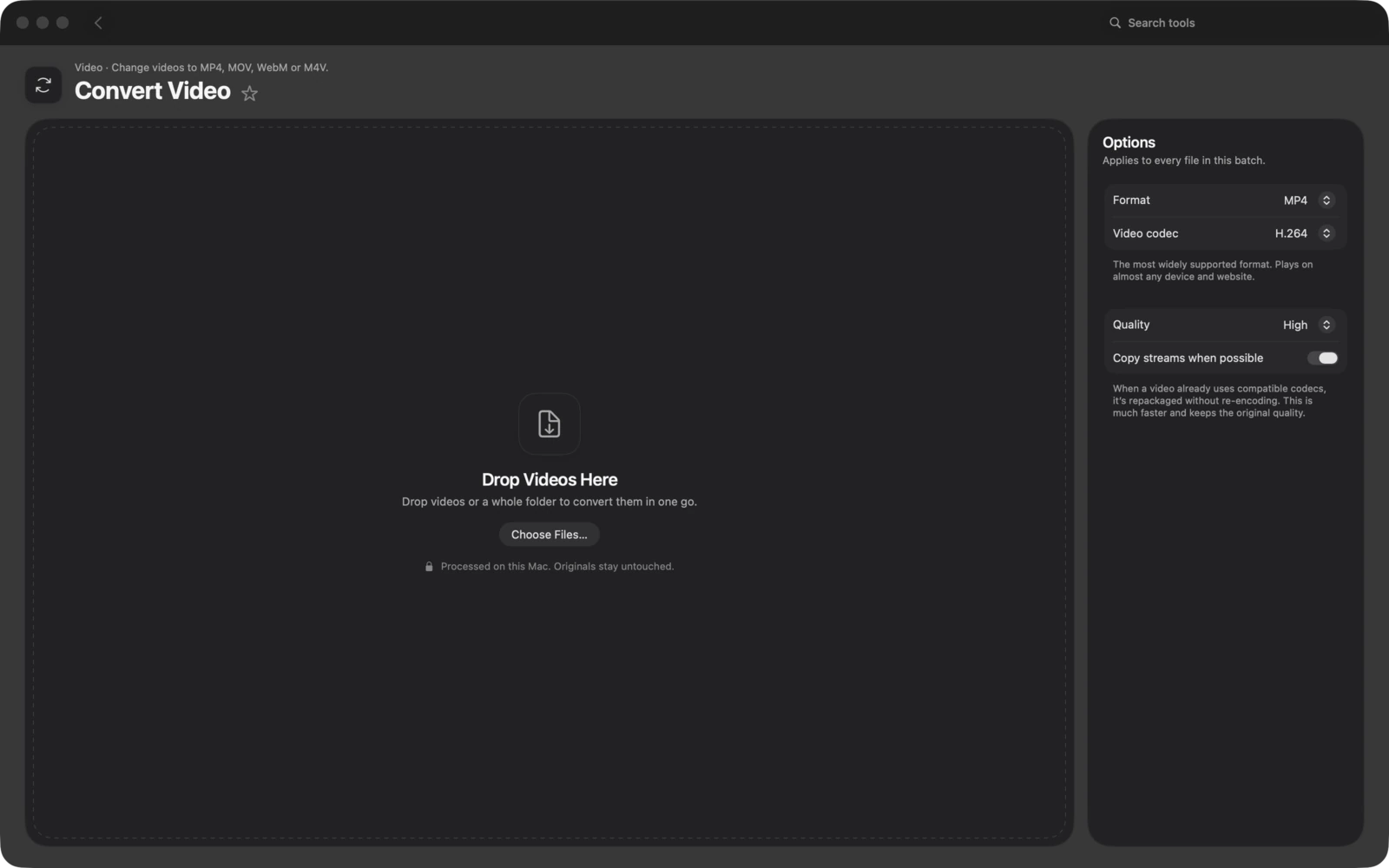
Task: Open the Quality dropdown showing High
Action: [x=1308, y=325]
